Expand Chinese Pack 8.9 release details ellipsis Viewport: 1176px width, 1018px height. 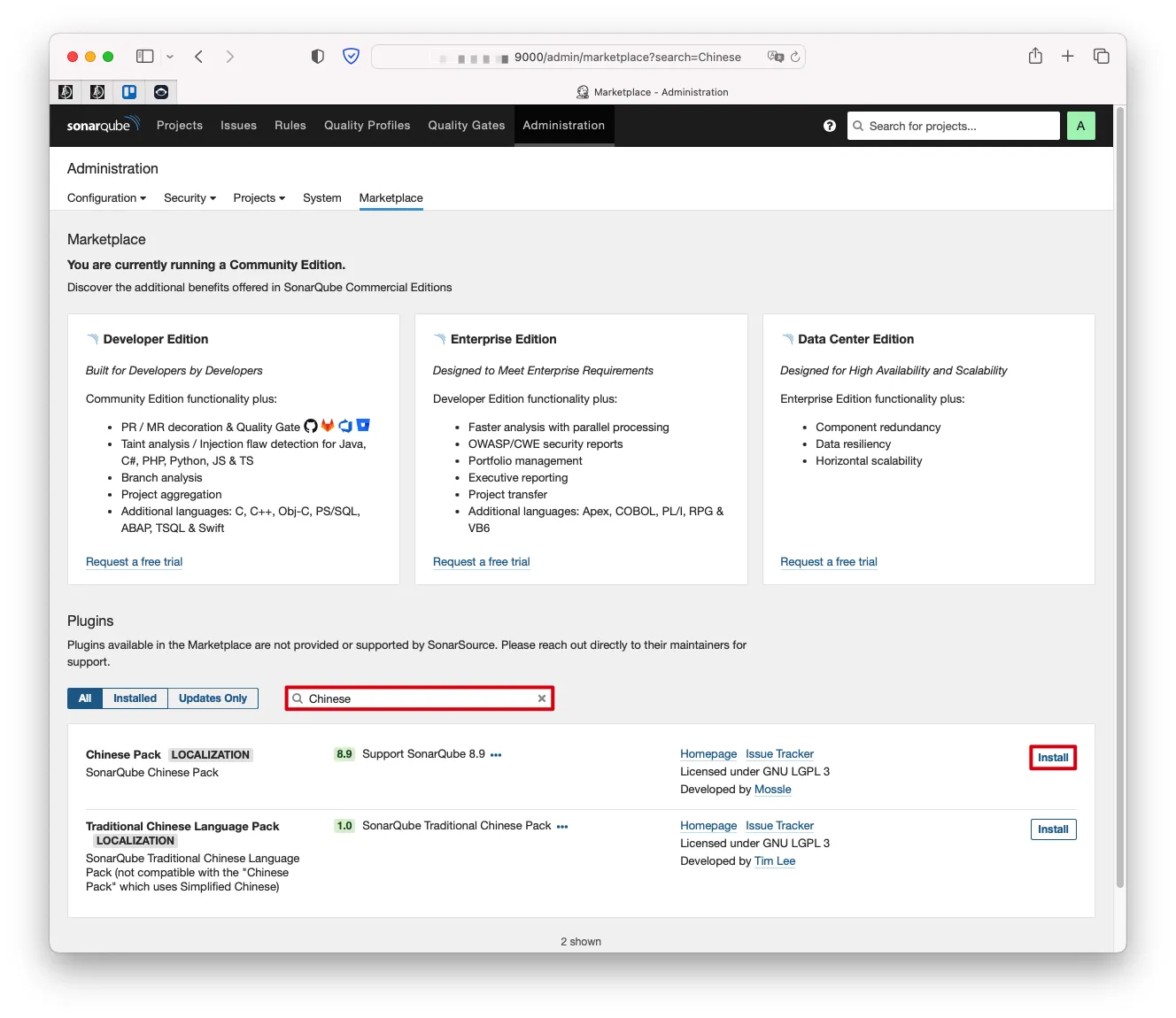(x=496, y=755)
